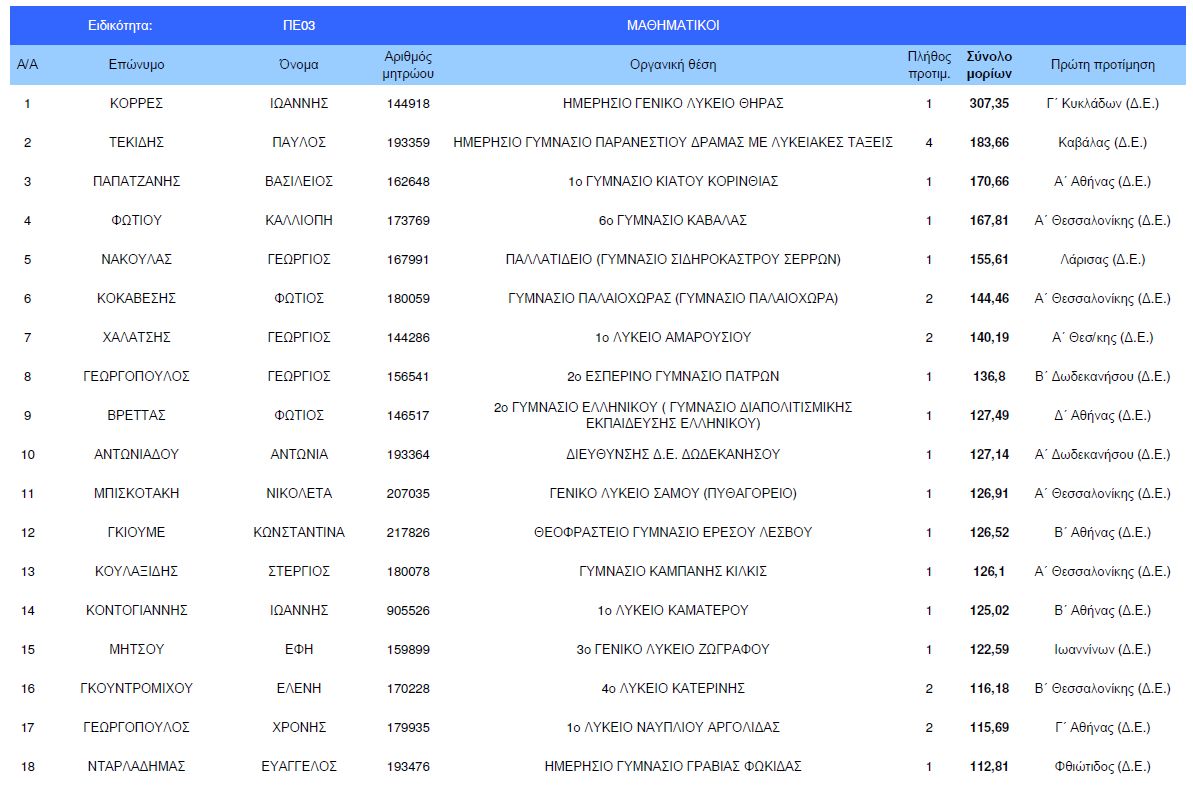
Task: Click registry number 162648
Action: (408, 182)
